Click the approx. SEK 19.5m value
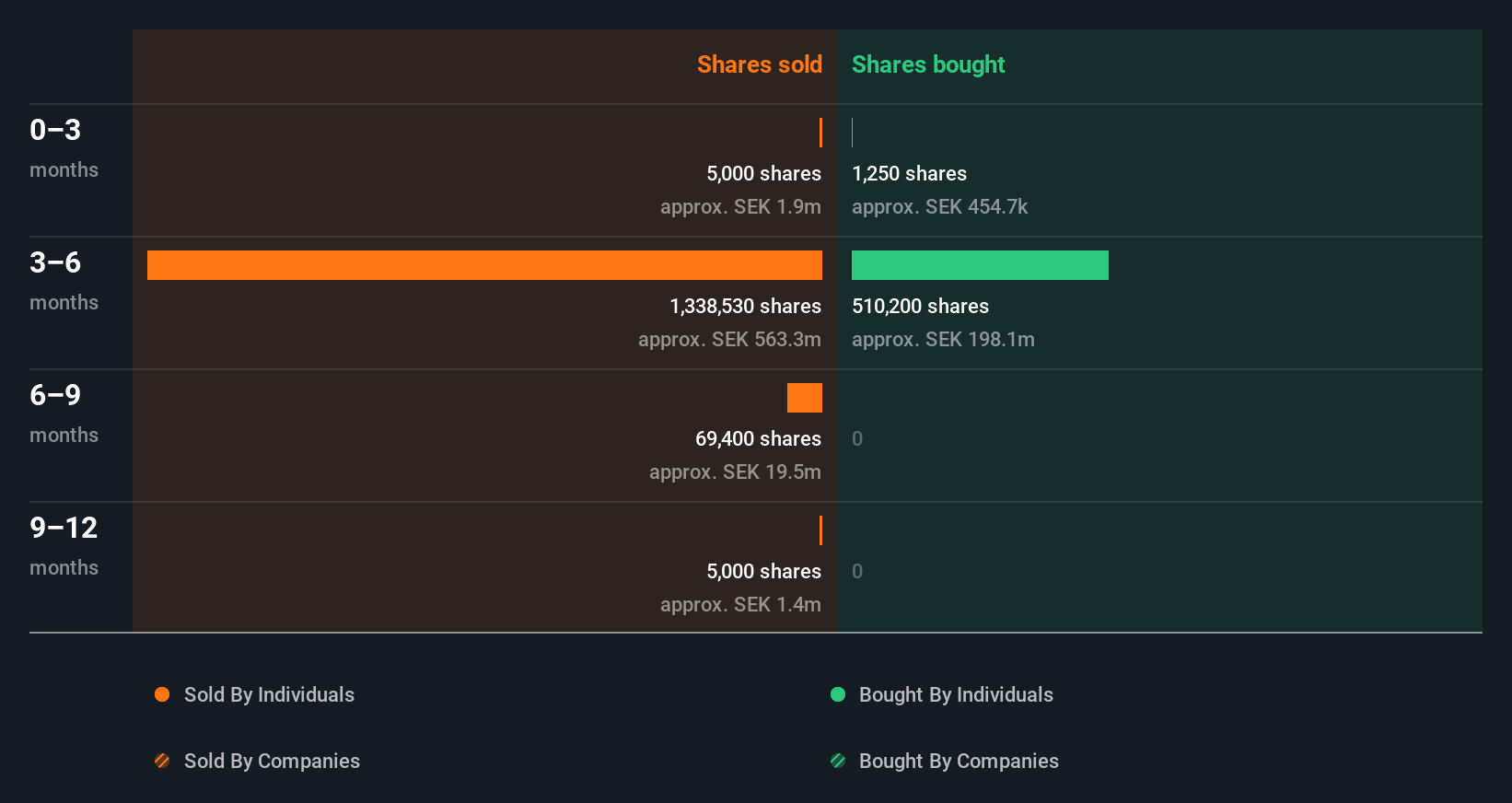This screenshot has height=803, width=1512. coord(735,471)
